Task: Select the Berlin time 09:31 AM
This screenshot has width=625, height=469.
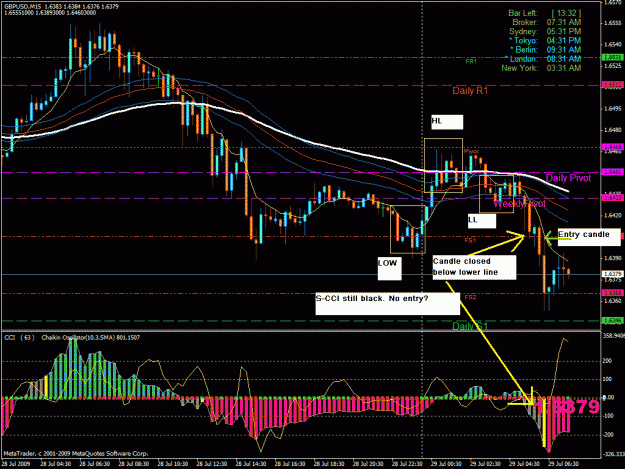Action: pyautogui.click(x=564, y=50)
